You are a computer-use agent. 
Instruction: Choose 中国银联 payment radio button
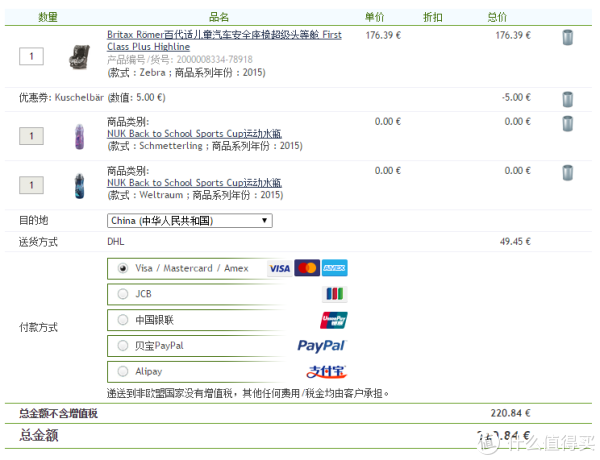tap(122, 320)
